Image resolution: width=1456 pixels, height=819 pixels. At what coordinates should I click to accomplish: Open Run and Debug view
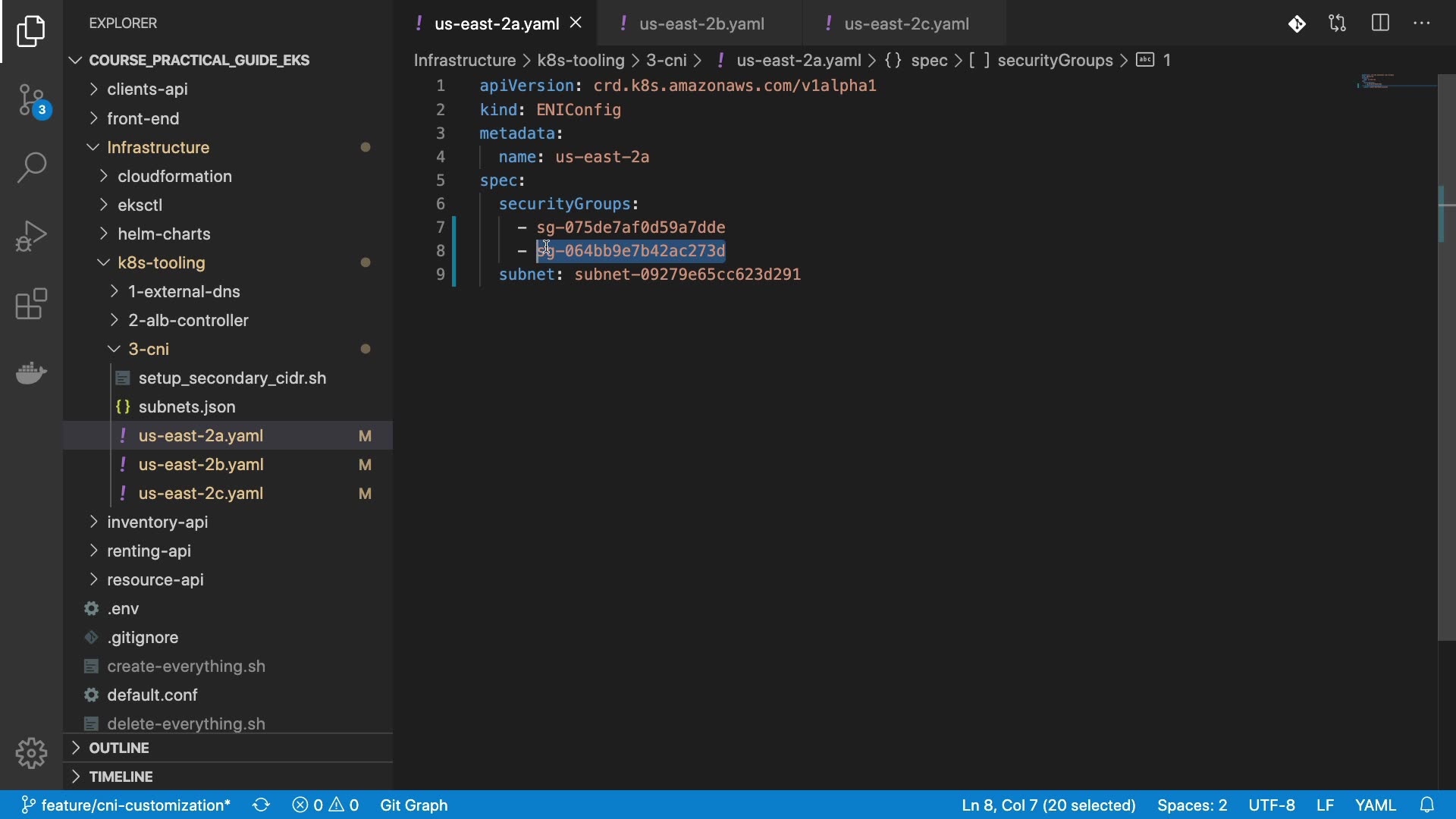coord(32,236)
